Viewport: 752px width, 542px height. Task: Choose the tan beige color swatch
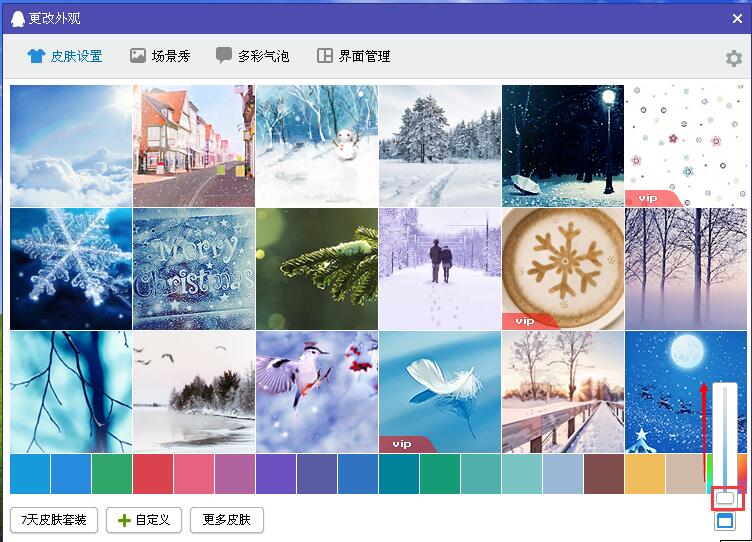[x=686, y=474]
